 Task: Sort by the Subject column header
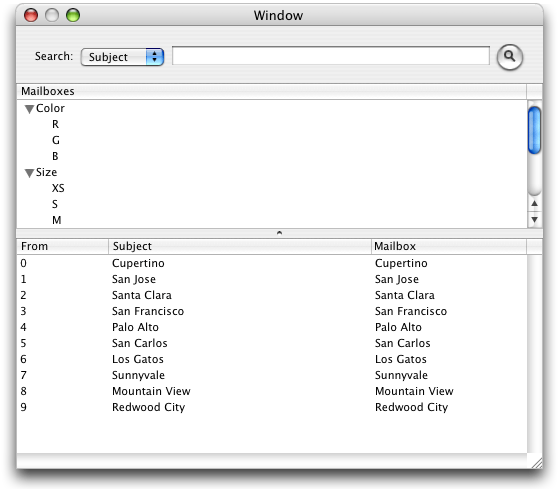(240, 246)
